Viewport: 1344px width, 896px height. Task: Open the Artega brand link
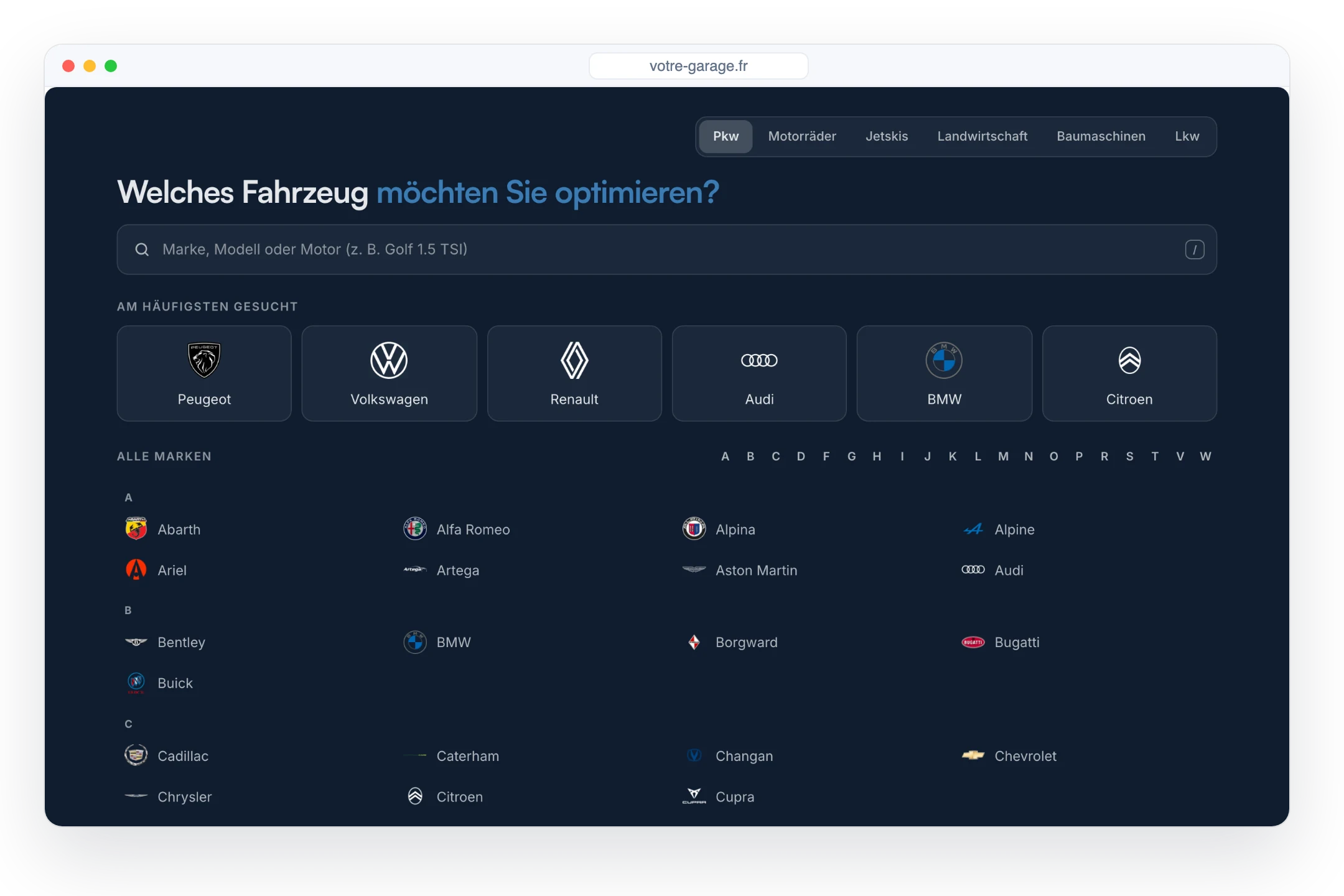(441, 570)
